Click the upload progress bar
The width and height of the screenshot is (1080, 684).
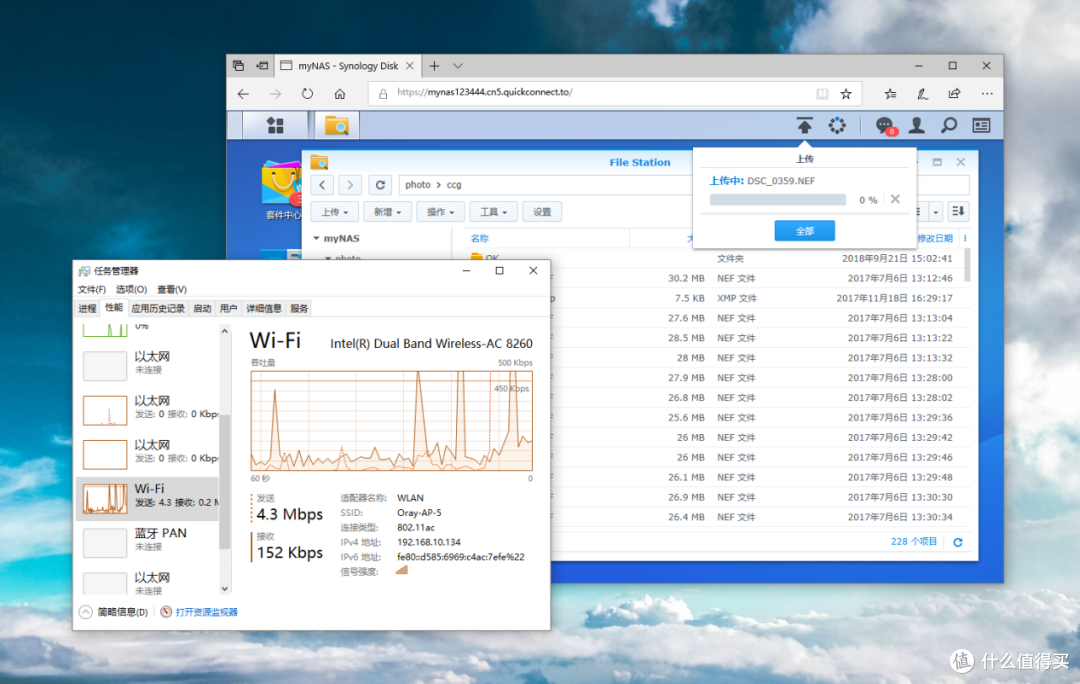pos(778,200)
